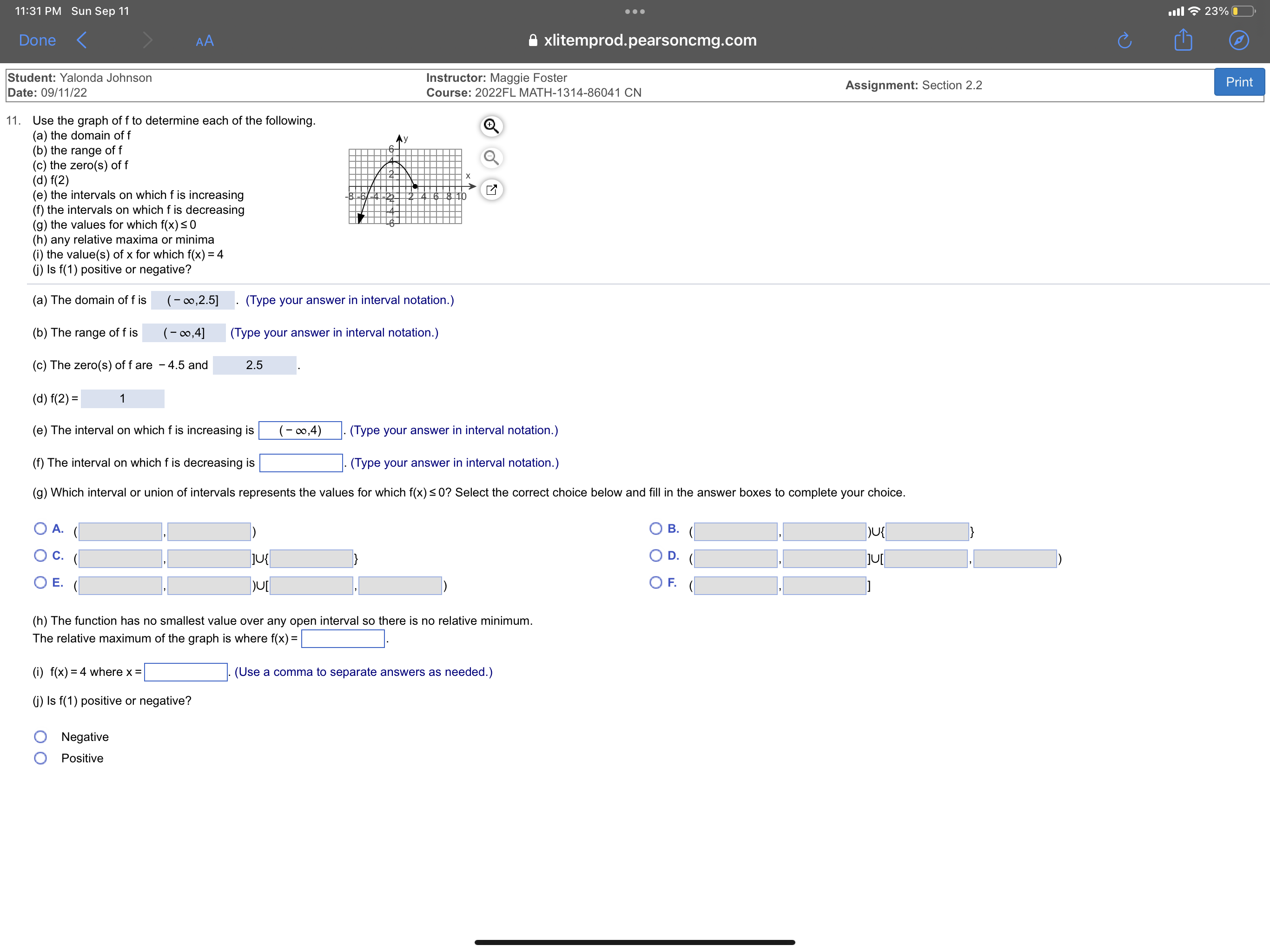The height and width of the screenshot is (952, 1270).
Task: Select choice D for part g
Action: pyautogui.click(x=655, y=555)
